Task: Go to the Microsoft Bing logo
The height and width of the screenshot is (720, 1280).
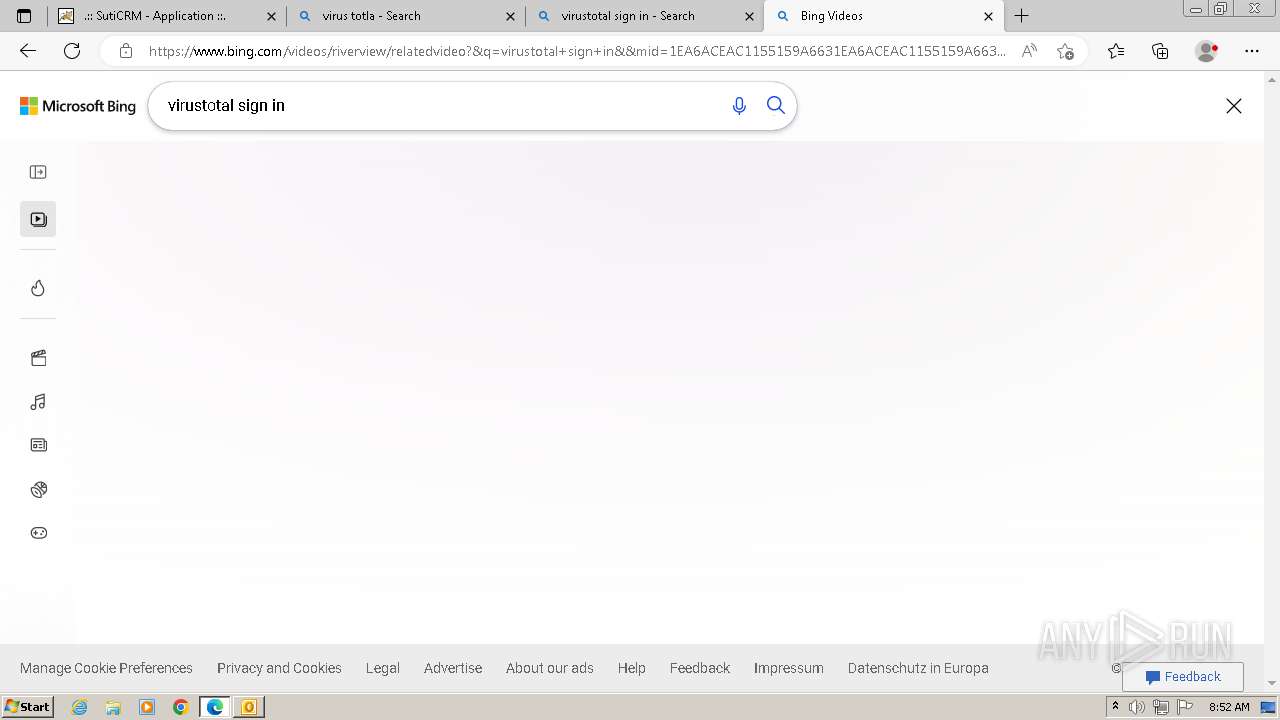Action: 78,106
